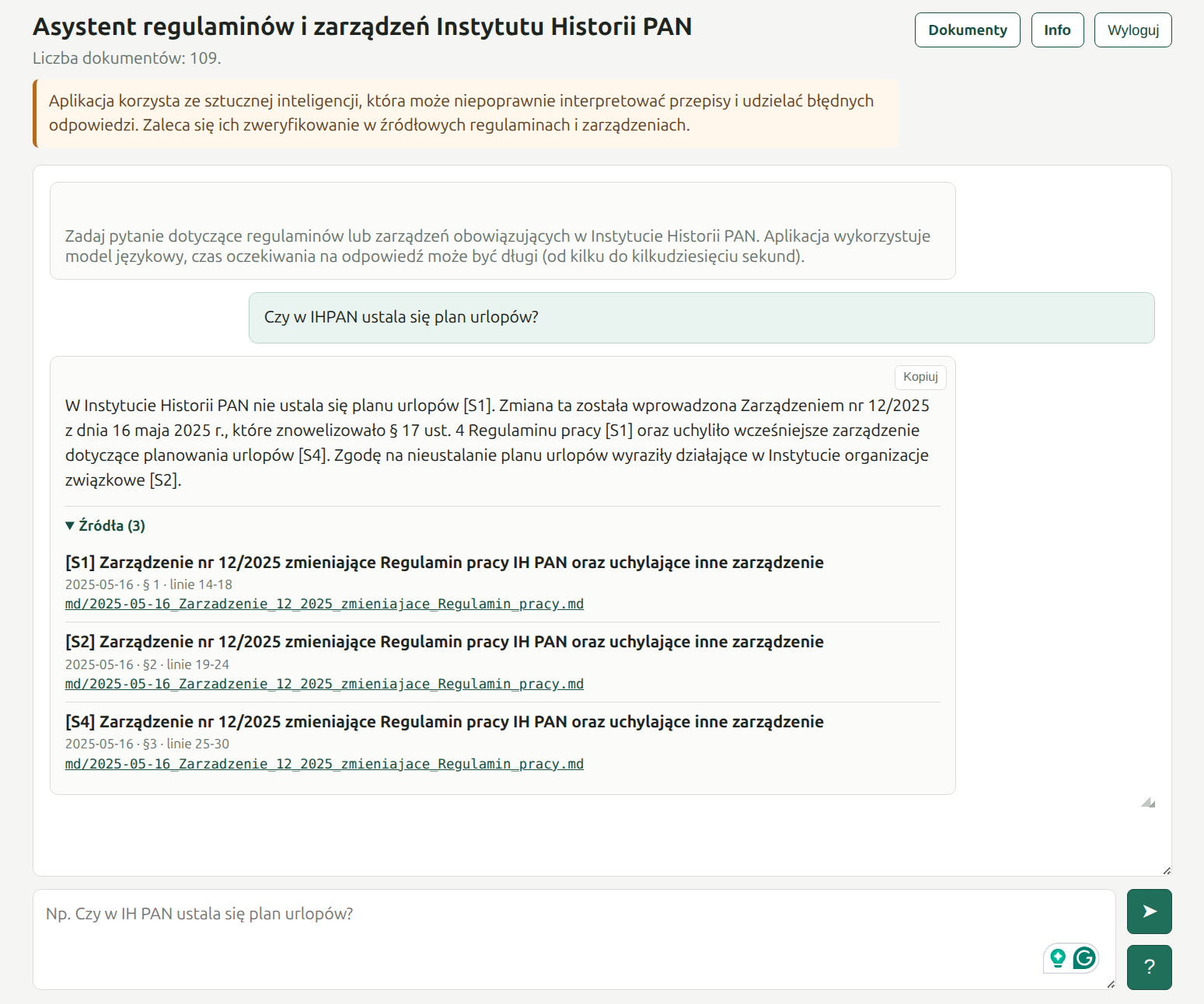This screenshot has width=1204, height=1004.
Task: Open the Info page
Action: pos(1057,30)
